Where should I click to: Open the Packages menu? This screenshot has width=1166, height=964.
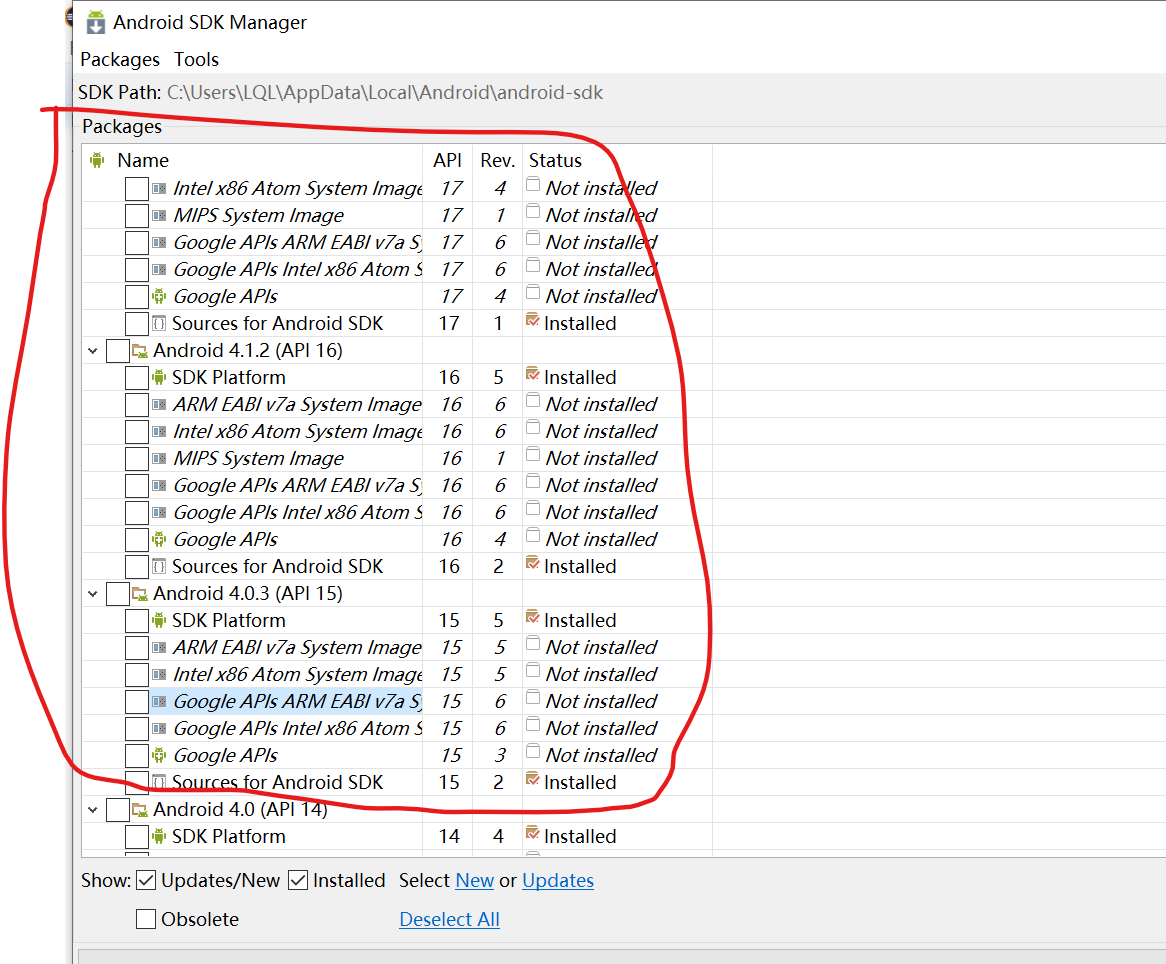(x=120, y=60)
